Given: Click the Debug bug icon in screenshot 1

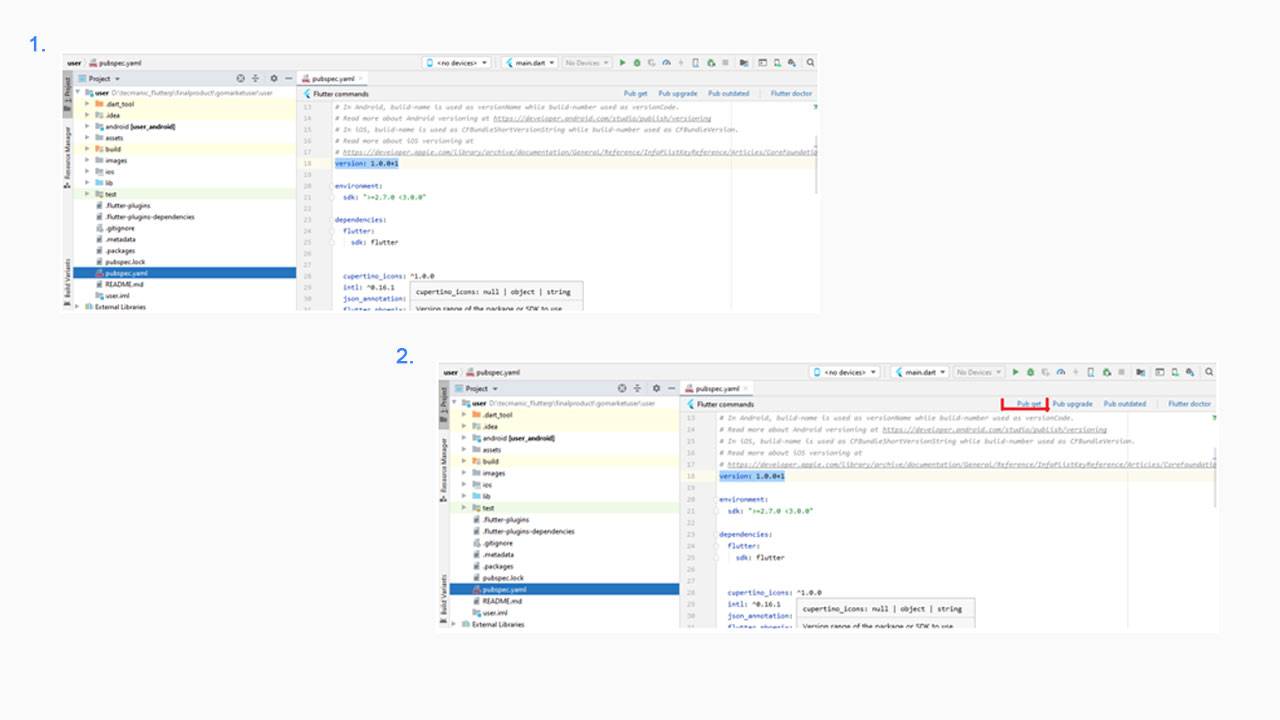Looking at the screenshot, I should click(x=636, y=62).
